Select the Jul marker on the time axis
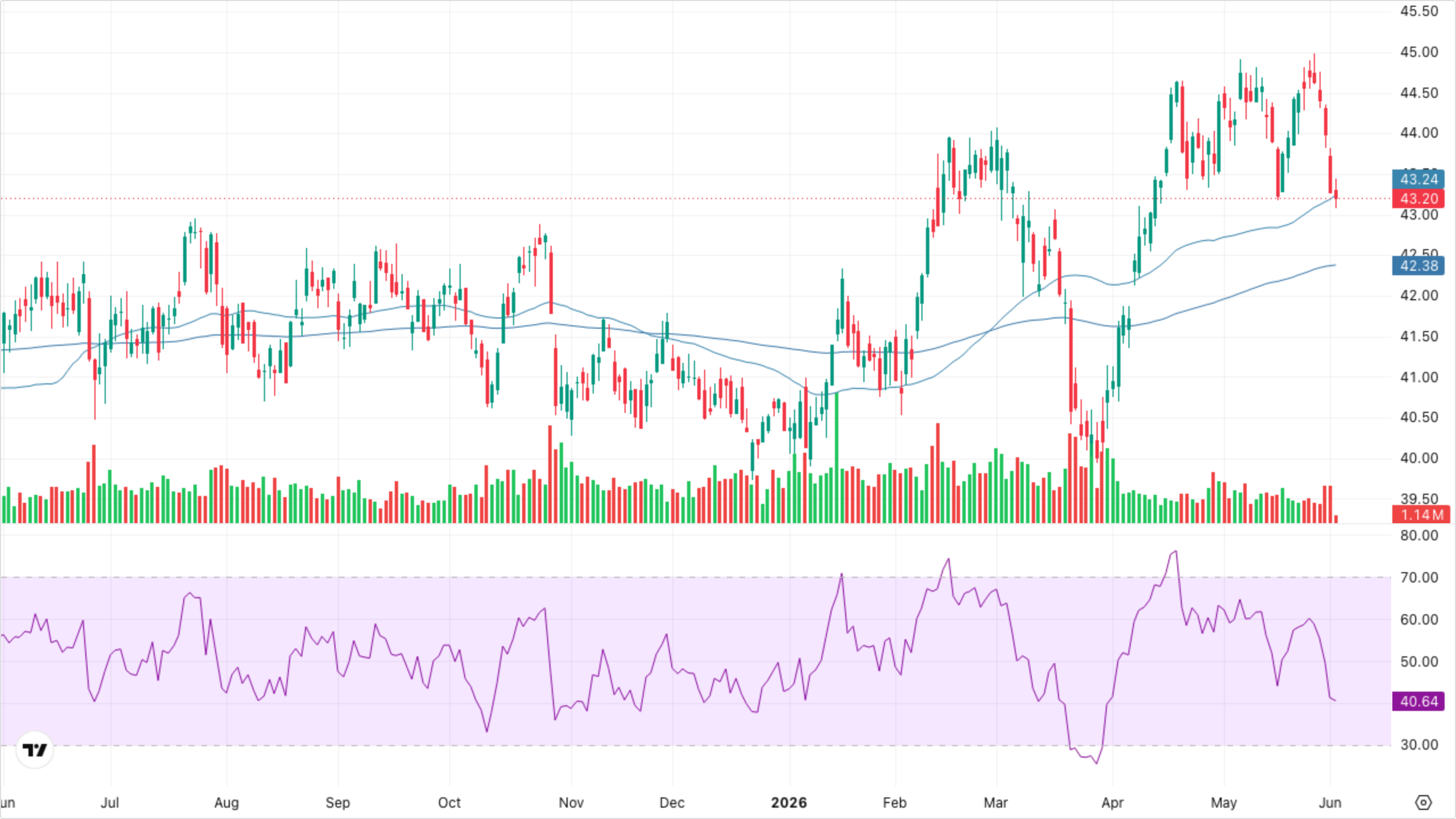The image size is (1456, 819). tap(110, 803)
